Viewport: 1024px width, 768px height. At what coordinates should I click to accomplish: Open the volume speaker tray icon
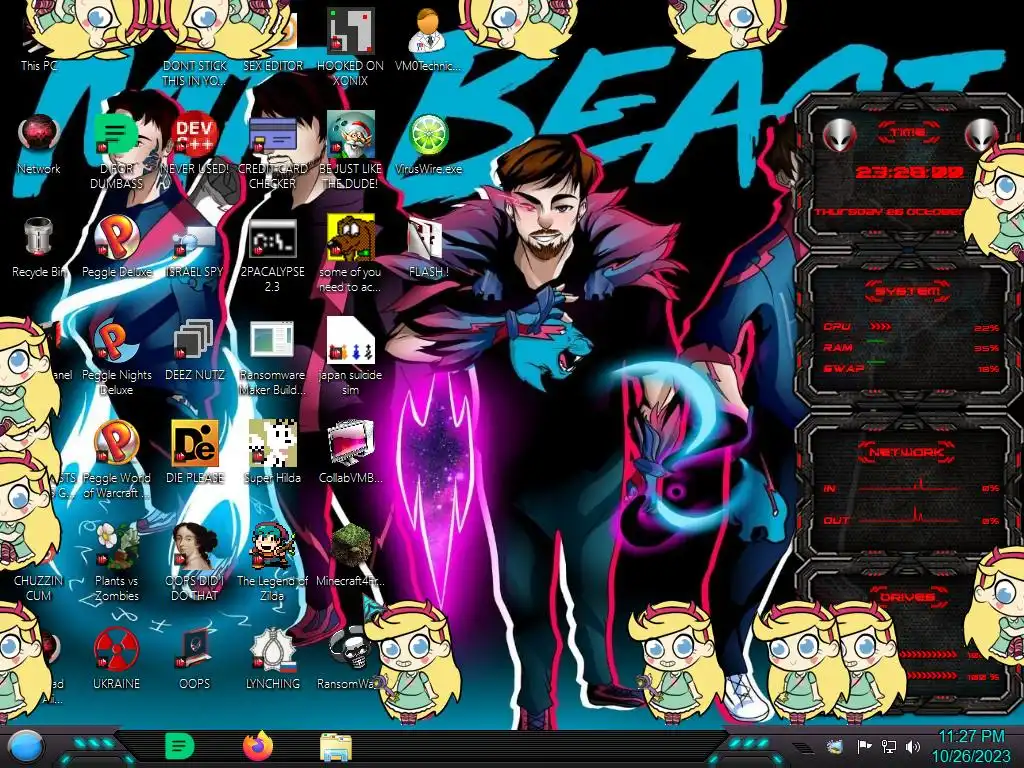pyautogui.click(x=912, y=746)
